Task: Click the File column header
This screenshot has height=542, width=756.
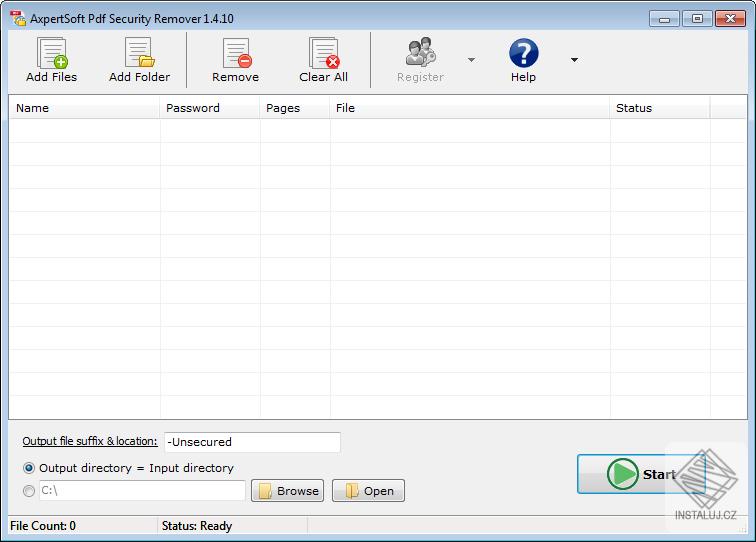Action: (470, 108)
